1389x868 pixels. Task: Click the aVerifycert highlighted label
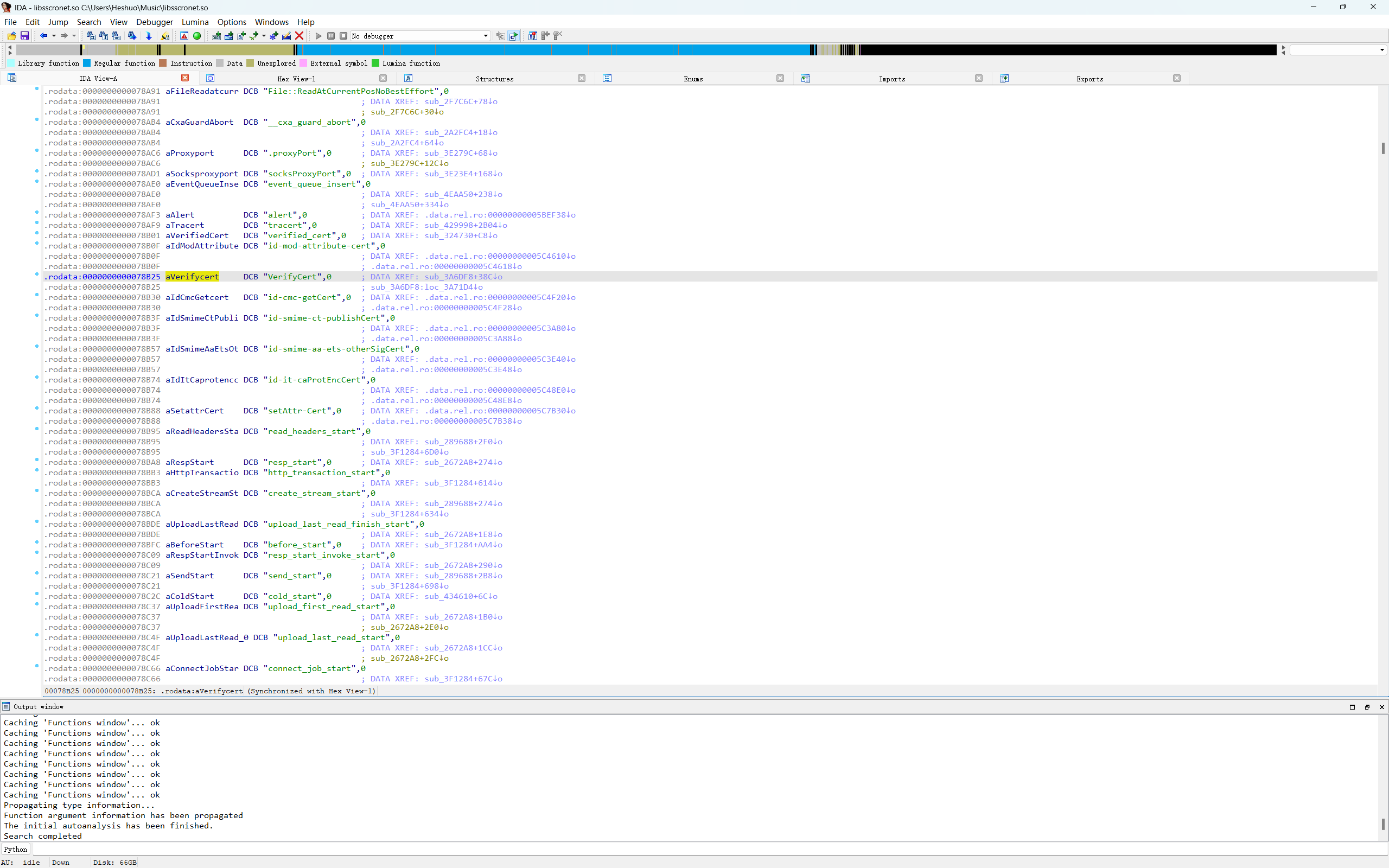tap(192, 277)
